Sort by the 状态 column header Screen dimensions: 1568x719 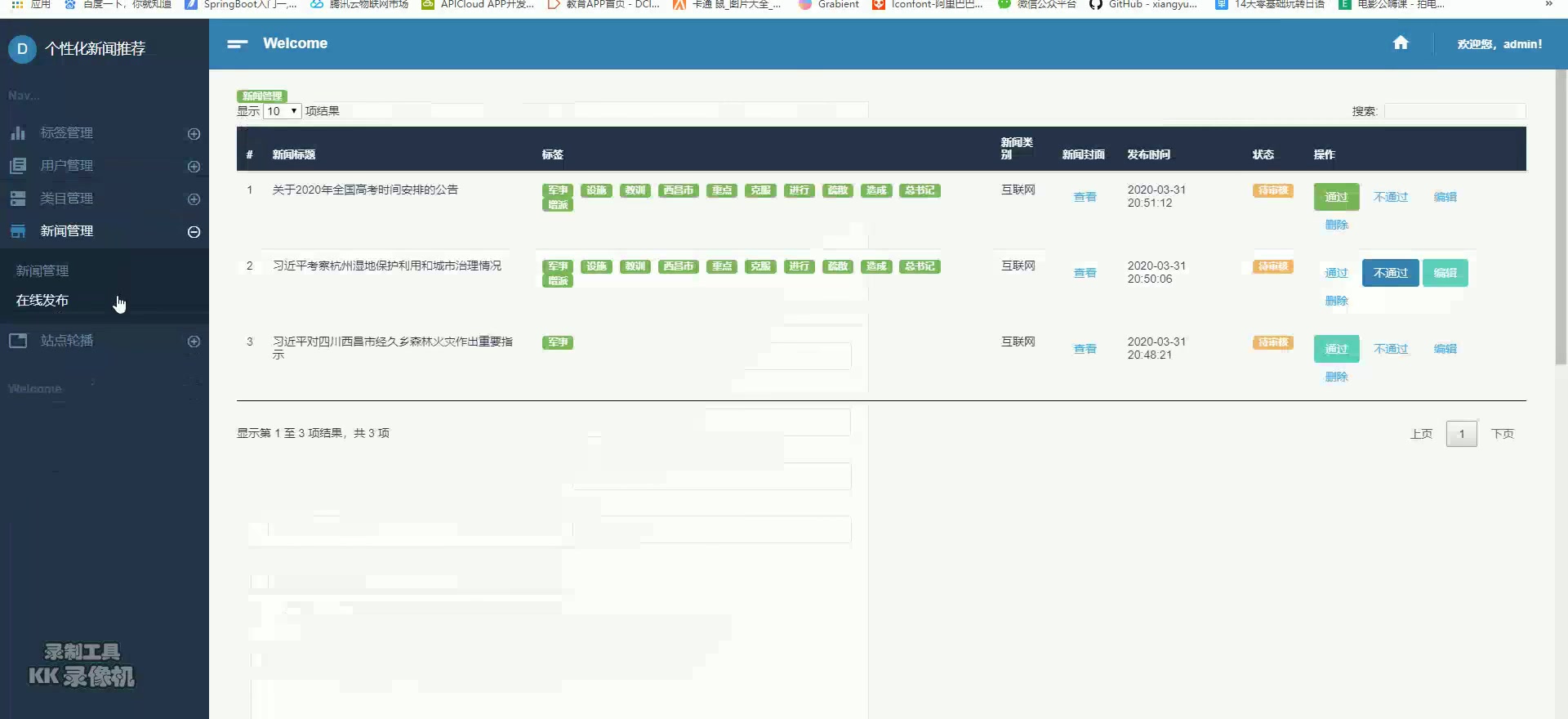pyautogui.click(x=1263, y=154)
